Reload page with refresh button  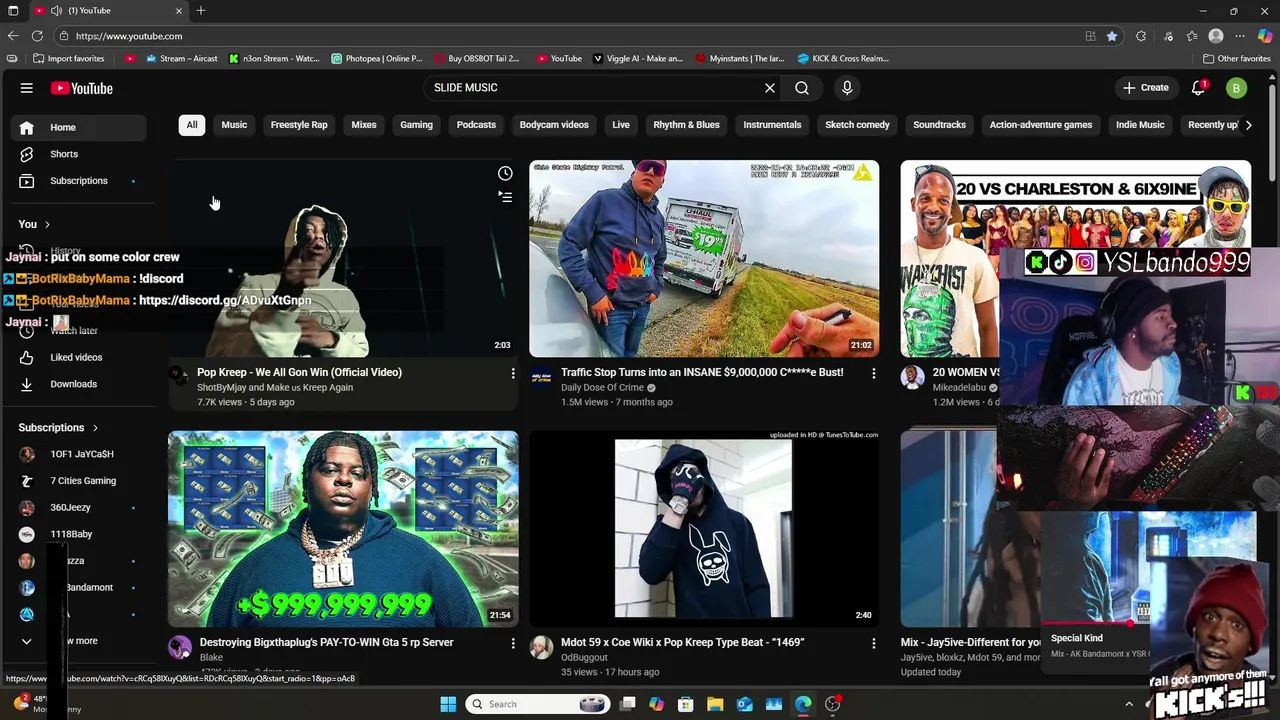tap(37, 36)
